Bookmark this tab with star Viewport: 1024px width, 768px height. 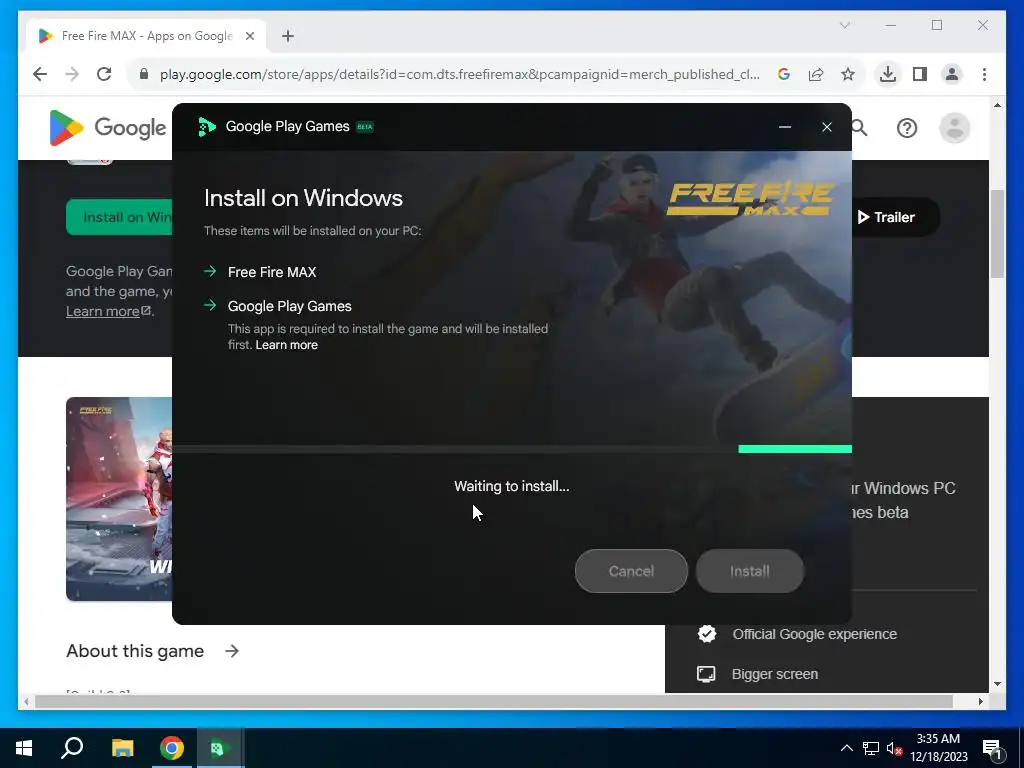coord(848,74)
